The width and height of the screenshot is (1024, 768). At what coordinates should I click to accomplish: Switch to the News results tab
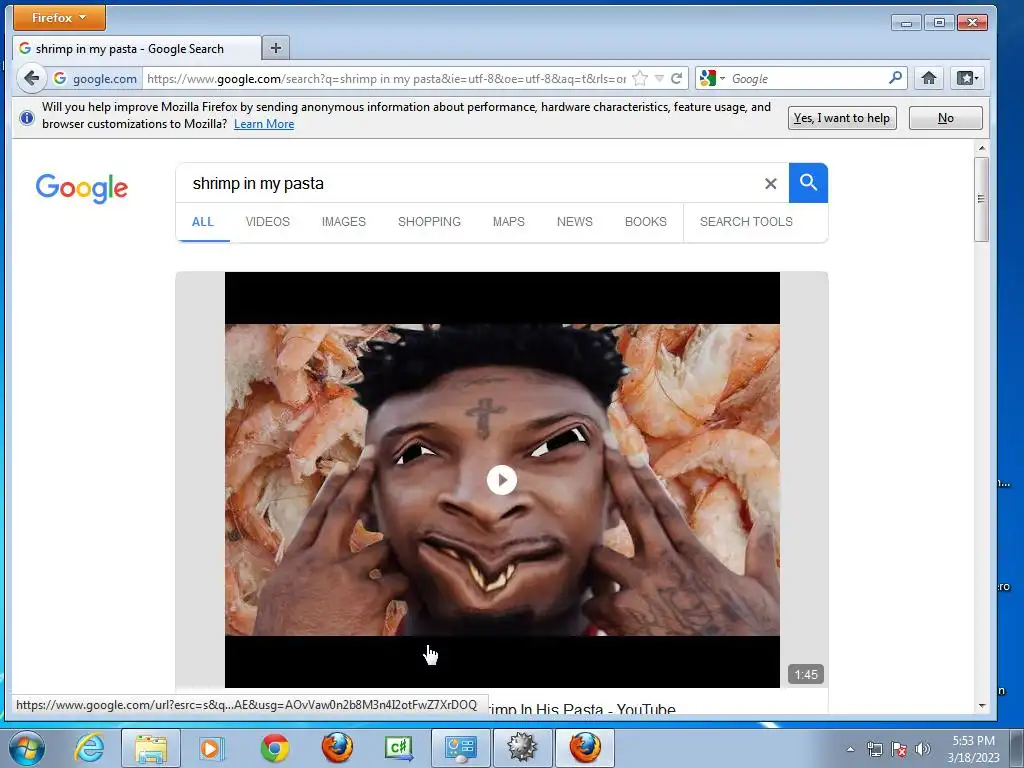point(575,222)
